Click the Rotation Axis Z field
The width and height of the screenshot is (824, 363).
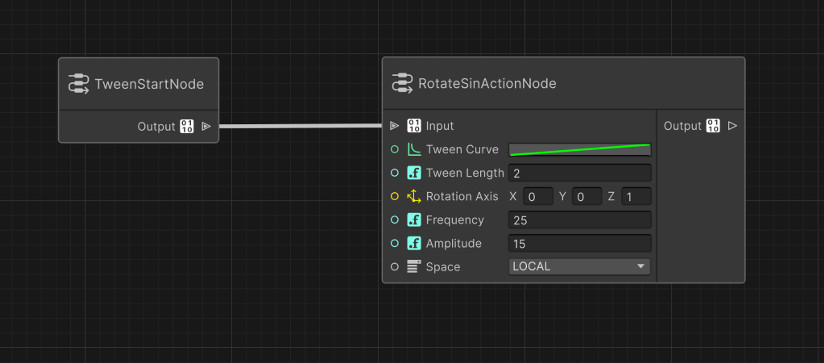coord(636,196)
